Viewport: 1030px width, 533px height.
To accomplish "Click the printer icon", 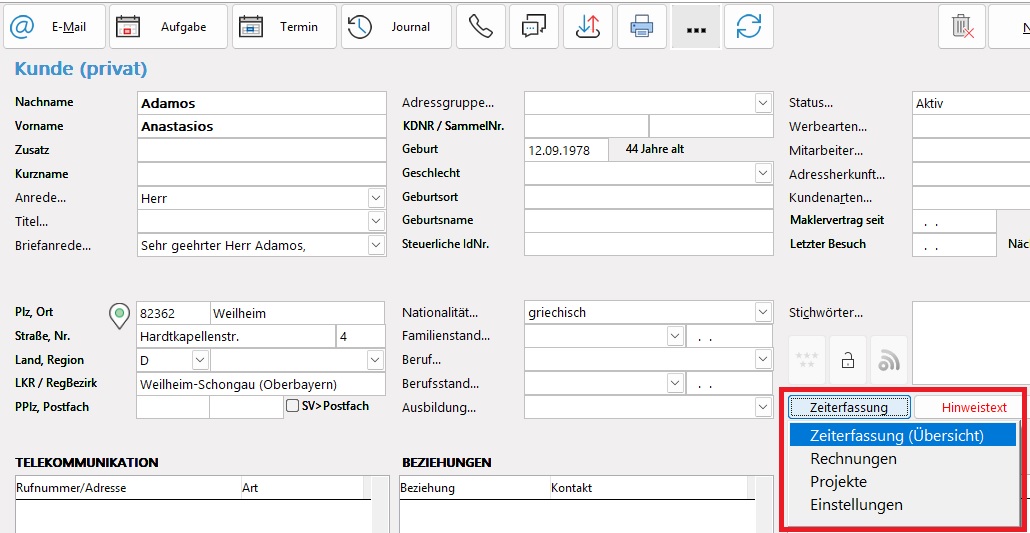I will [x=641, y=27].
